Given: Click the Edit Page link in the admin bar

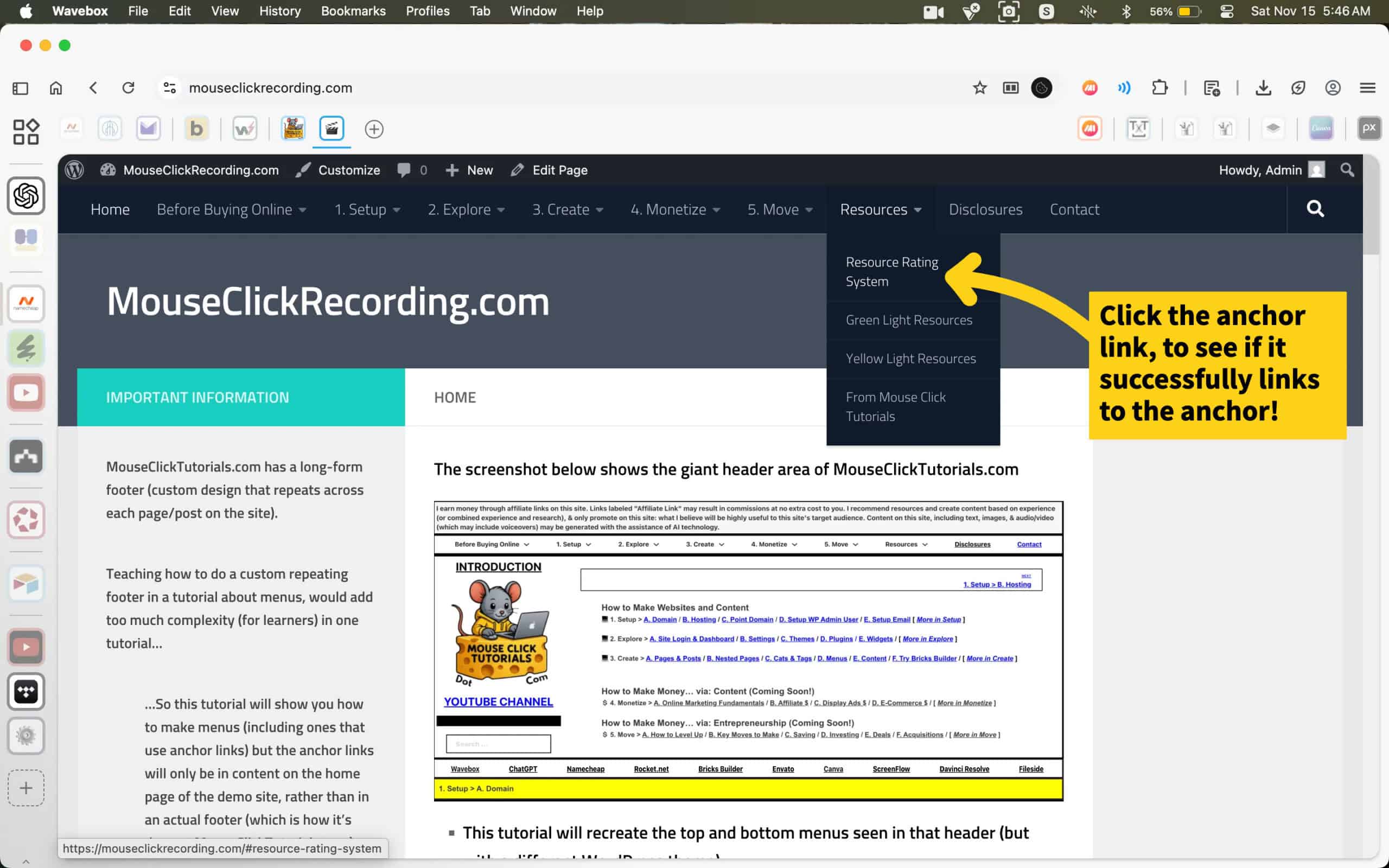Looking at the screenshot, I should coord(559,170).
